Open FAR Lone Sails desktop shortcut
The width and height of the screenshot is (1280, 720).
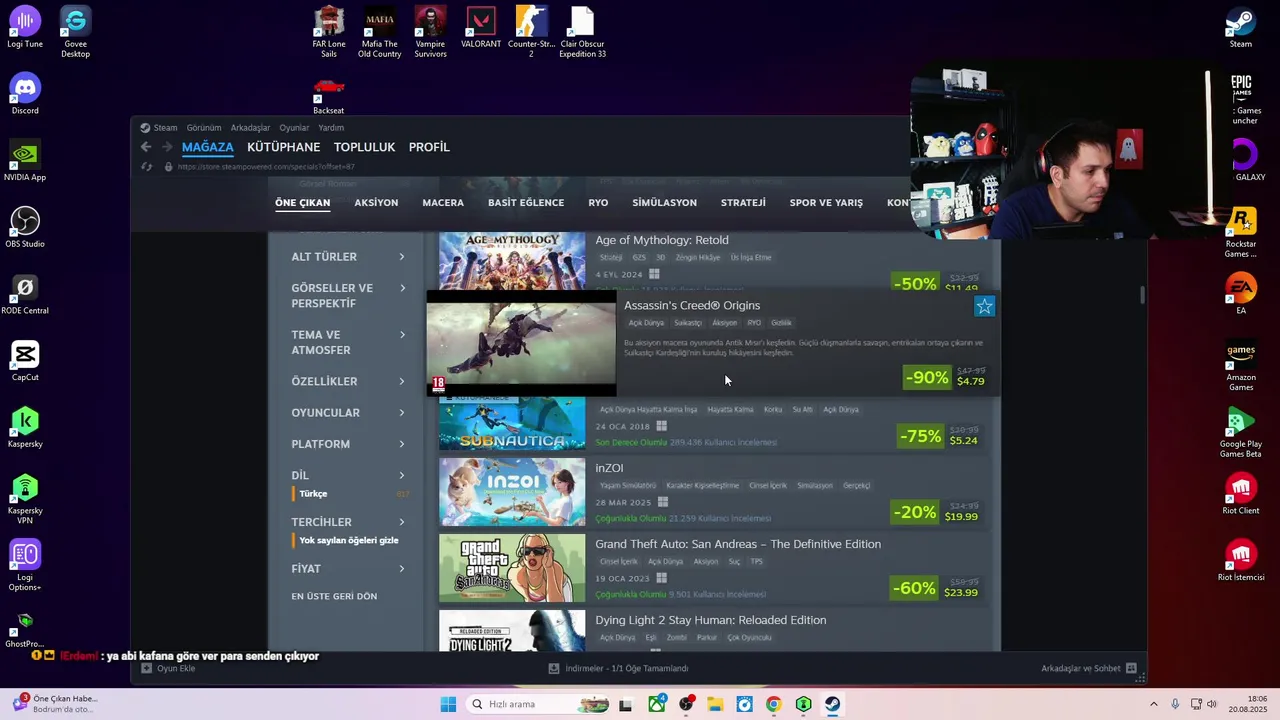point(329,30)
